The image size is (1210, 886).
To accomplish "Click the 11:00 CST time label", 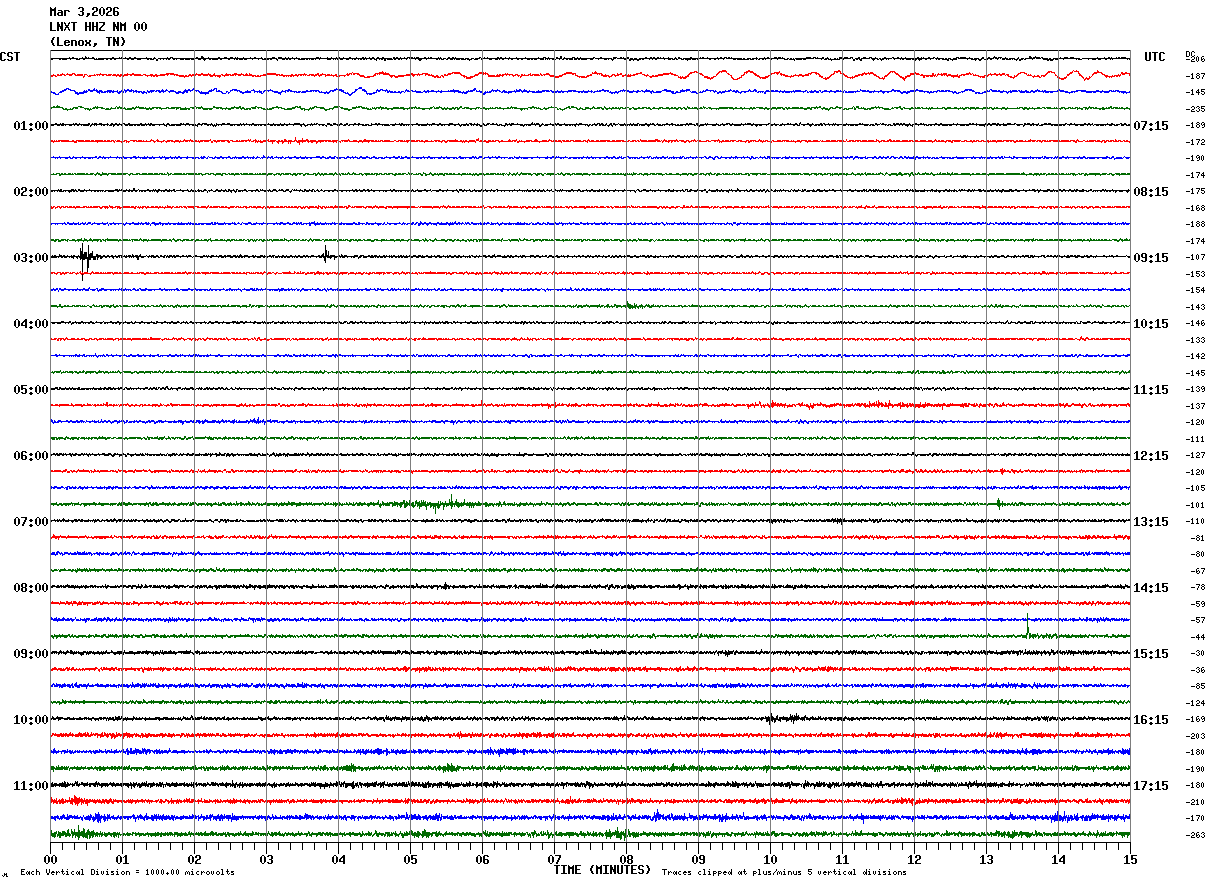I will coord(30,786).
